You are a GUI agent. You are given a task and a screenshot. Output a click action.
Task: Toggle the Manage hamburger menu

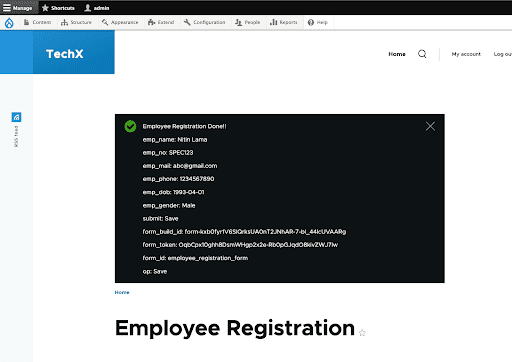(18, 8)
